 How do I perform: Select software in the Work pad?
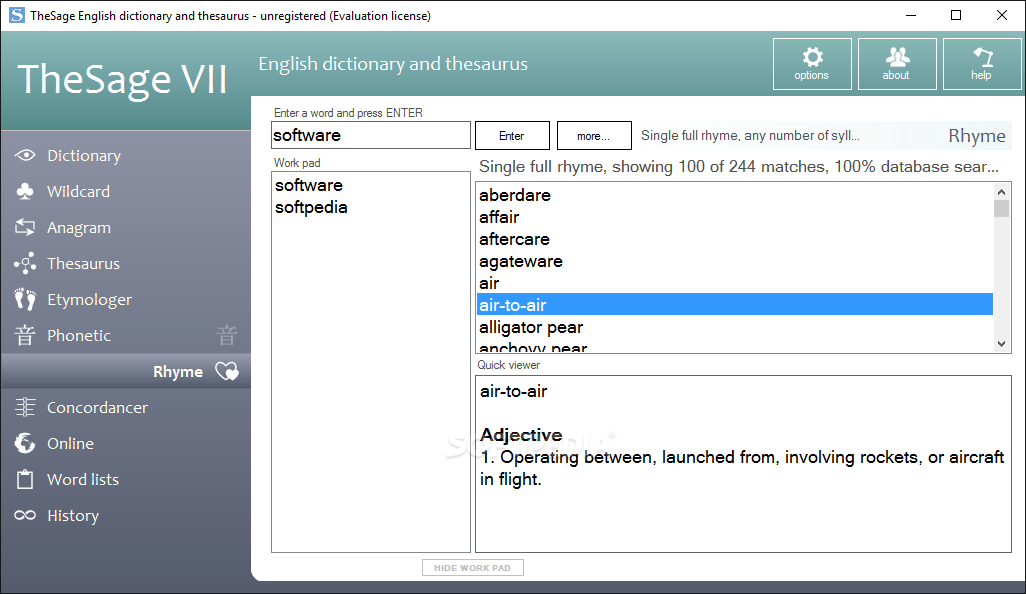(x=309, y=185)
